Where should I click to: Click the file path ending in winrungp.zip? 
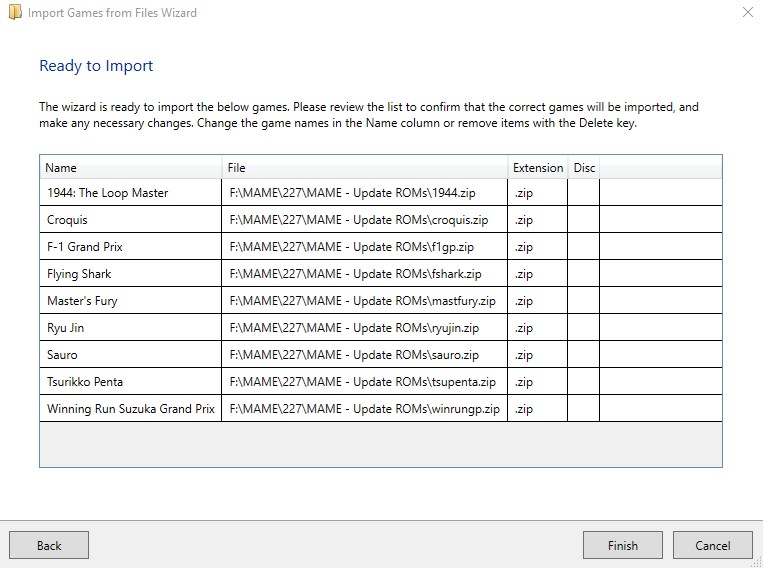click(x=364, y=408)
